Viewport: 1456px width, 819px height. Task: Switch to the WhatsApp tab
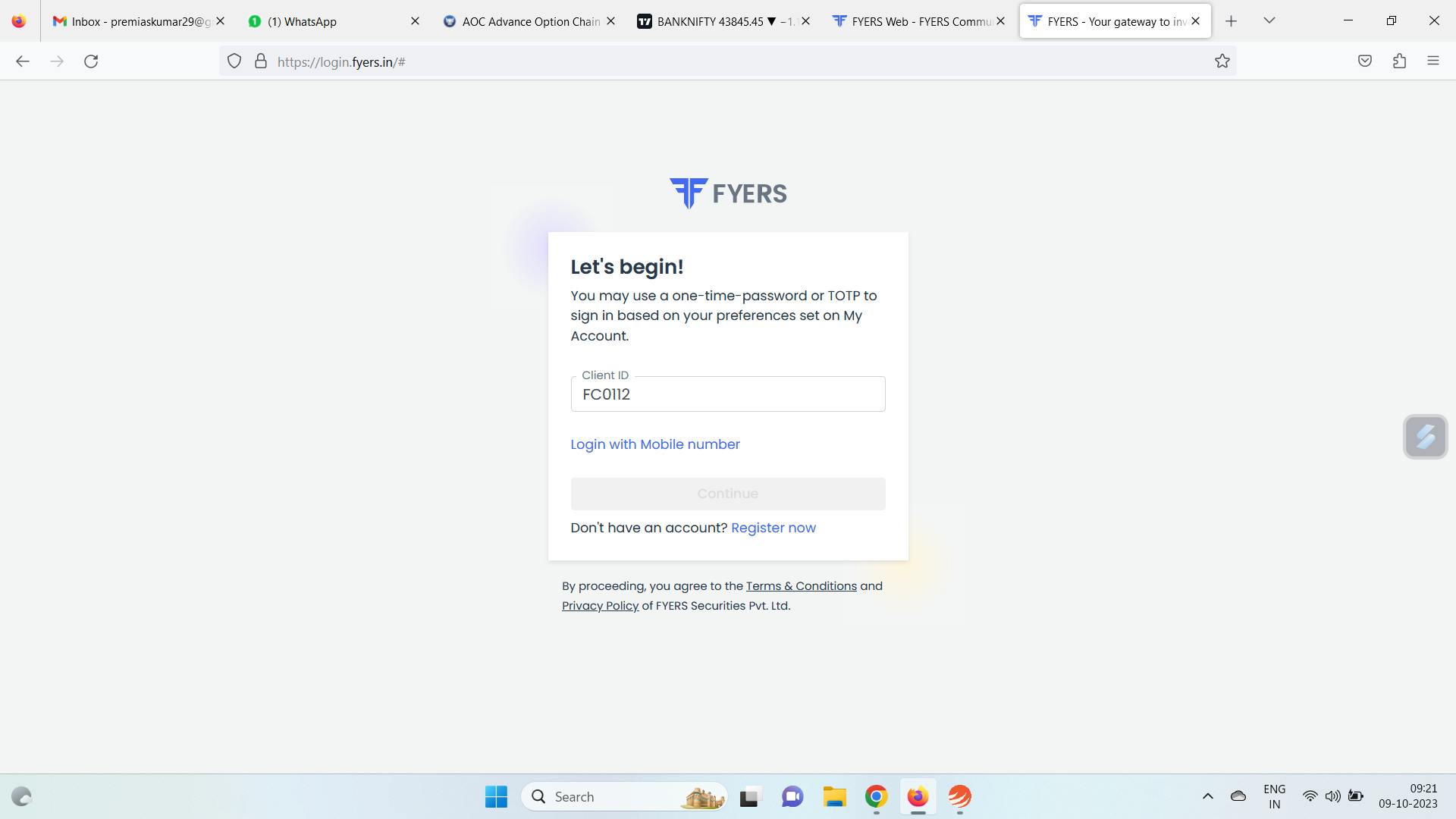click(x=326, y=21)
